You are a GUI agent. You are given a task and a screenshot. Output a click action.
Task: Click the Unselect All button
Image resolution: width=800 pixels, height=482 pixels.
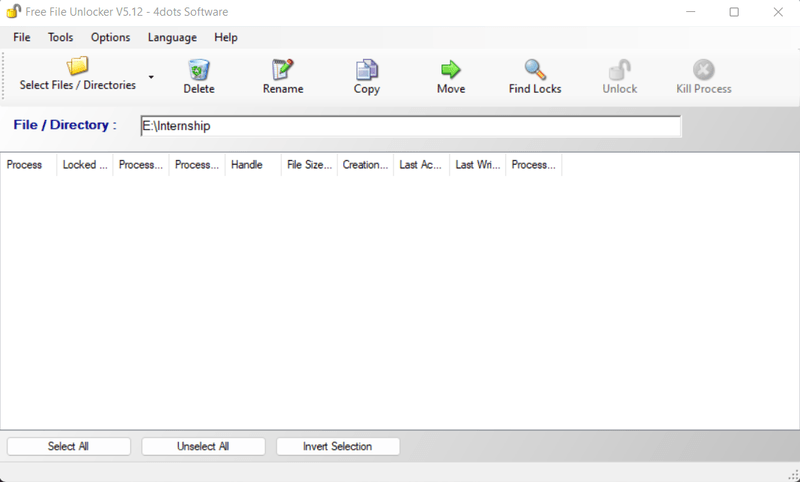pos(203,446)
